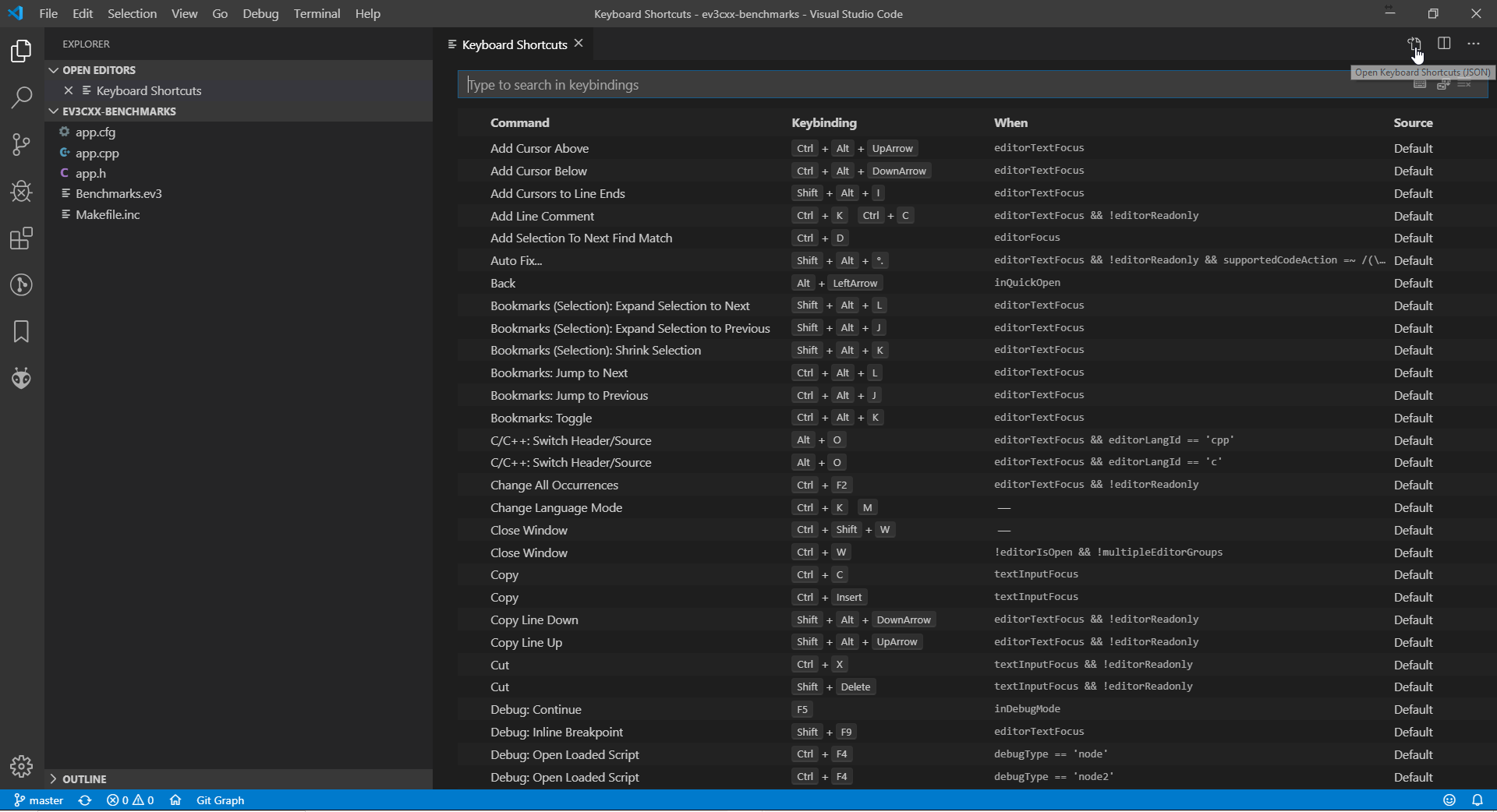
Task: Open the GitLens view in the activity bar
Action: pos(22,284)
